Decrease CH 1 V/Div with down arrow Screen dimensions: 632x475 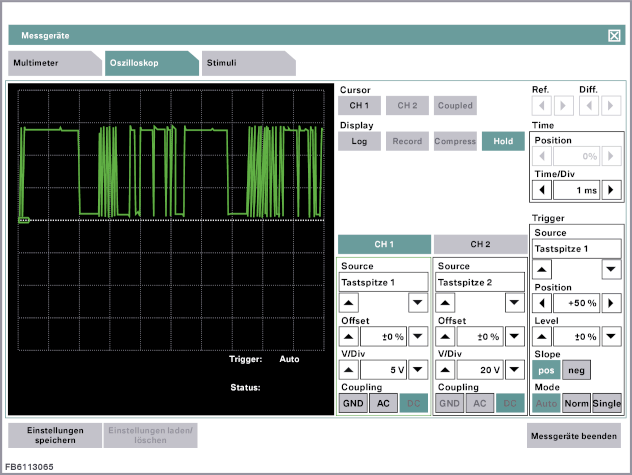pos(418,370)
